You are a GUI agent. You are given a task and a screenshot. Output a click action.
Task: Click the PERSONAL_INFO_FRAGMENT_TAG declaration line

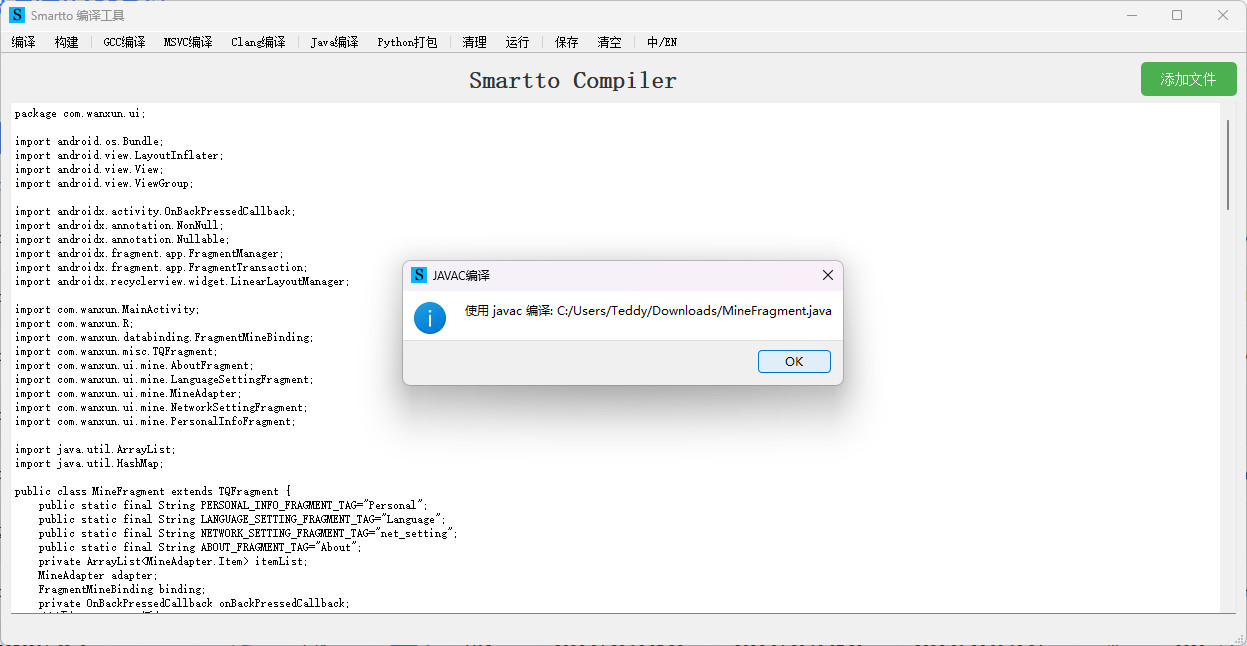pos(233,505)
